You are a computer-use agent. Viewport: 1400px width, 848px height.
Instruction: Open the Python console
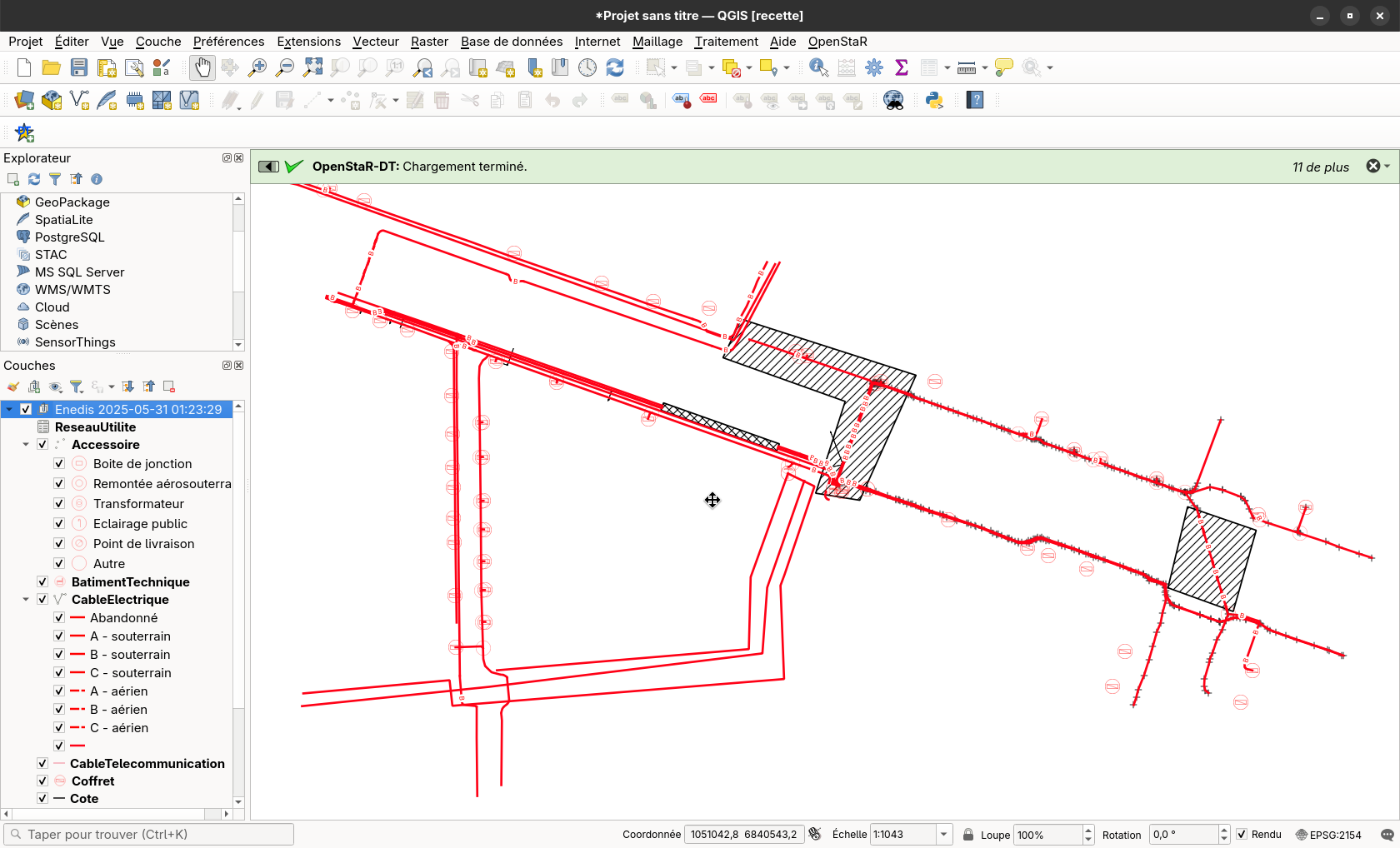934,100
